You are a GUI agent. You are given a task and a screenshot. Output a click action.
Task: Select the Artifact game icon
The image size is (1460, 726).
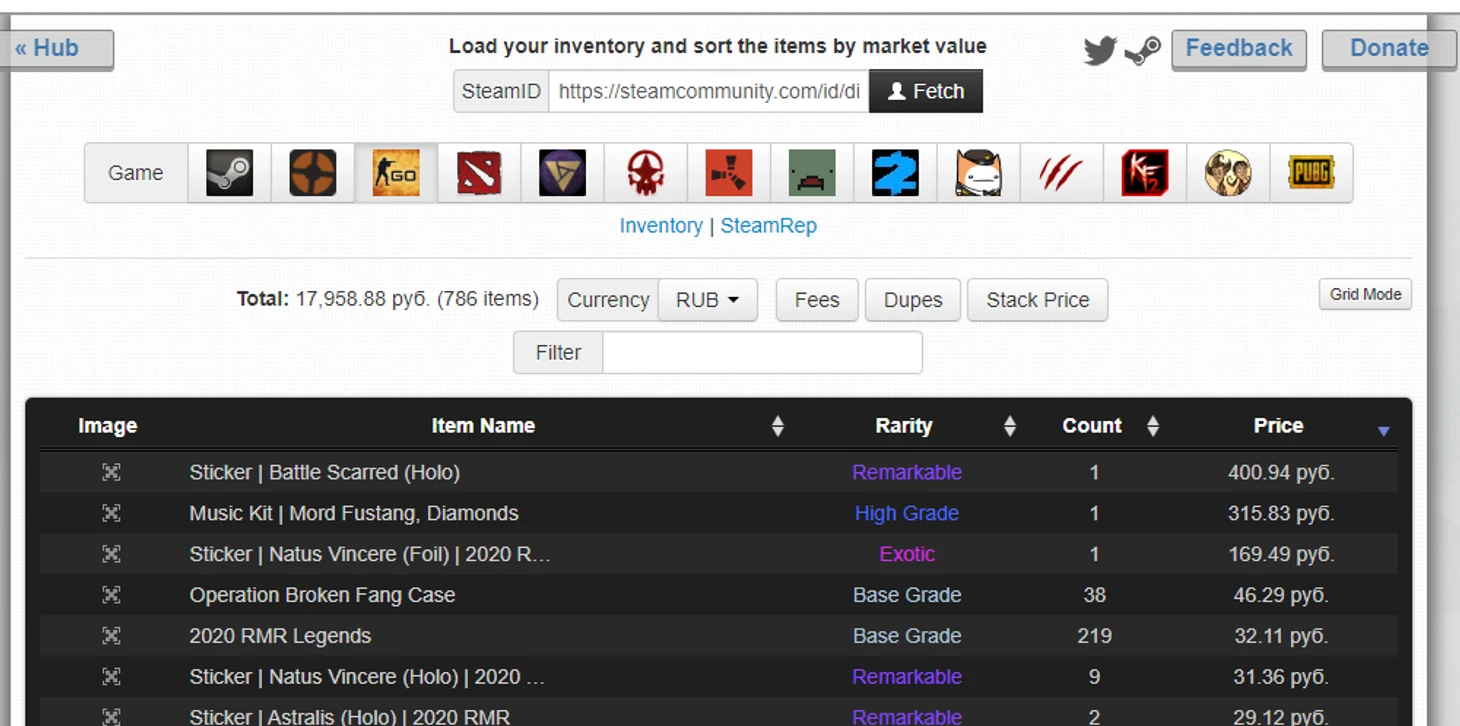562,173
